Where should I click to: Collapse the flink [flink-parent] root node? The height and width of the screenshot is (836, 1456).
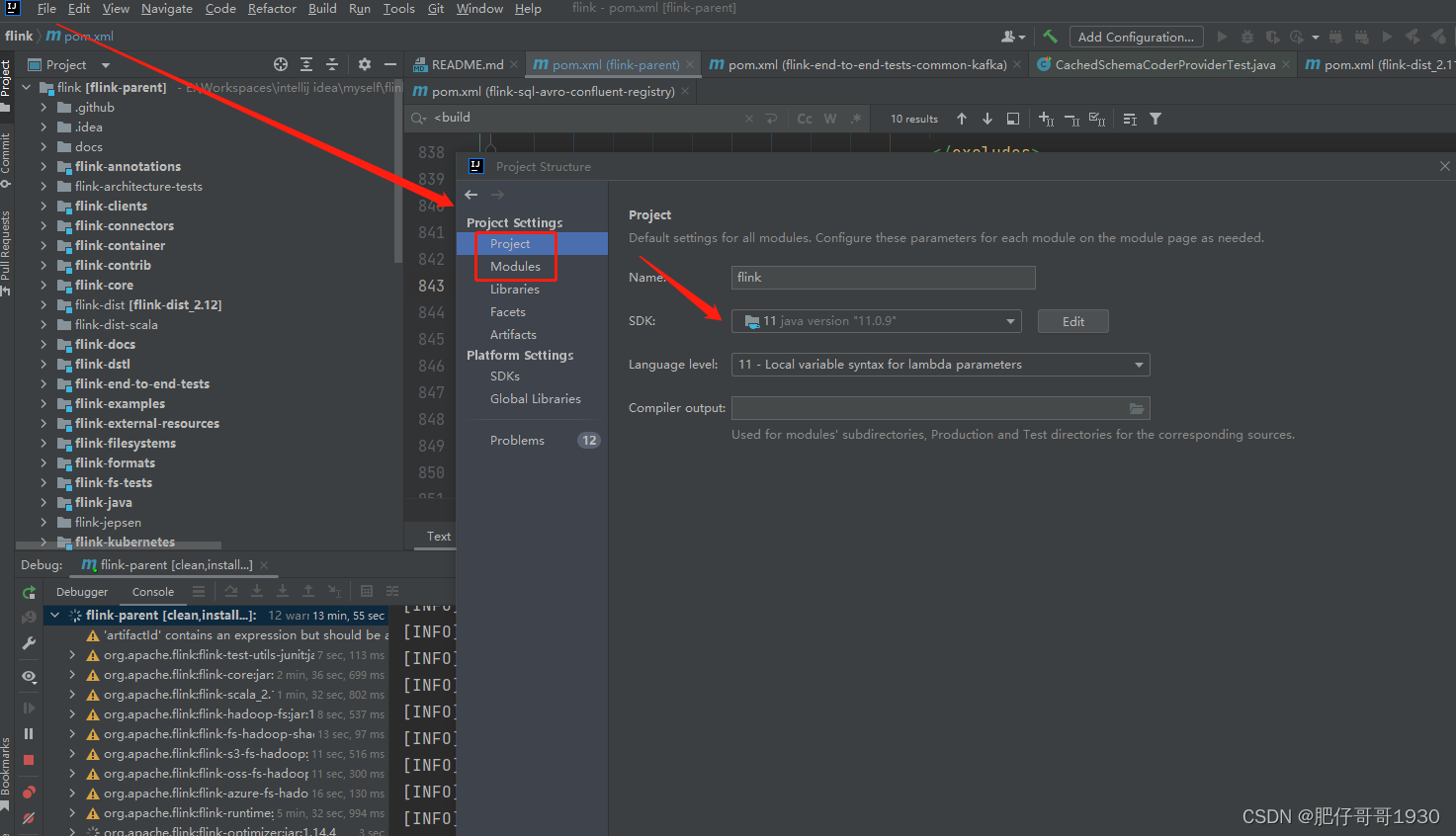pyautogui.click(x=27, y=88)
